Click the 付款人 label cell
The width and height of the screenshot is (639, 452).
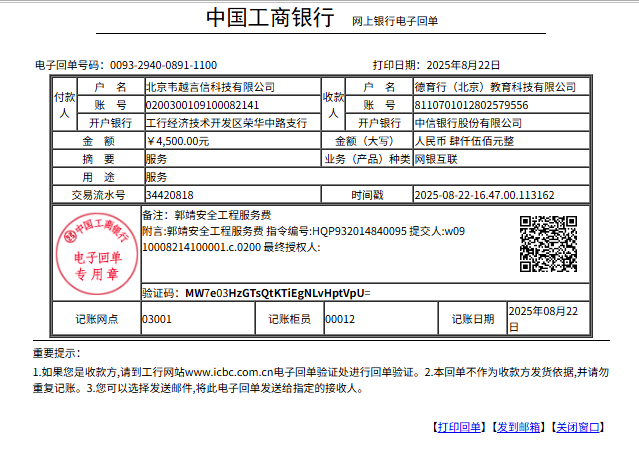tap(65, 105)
